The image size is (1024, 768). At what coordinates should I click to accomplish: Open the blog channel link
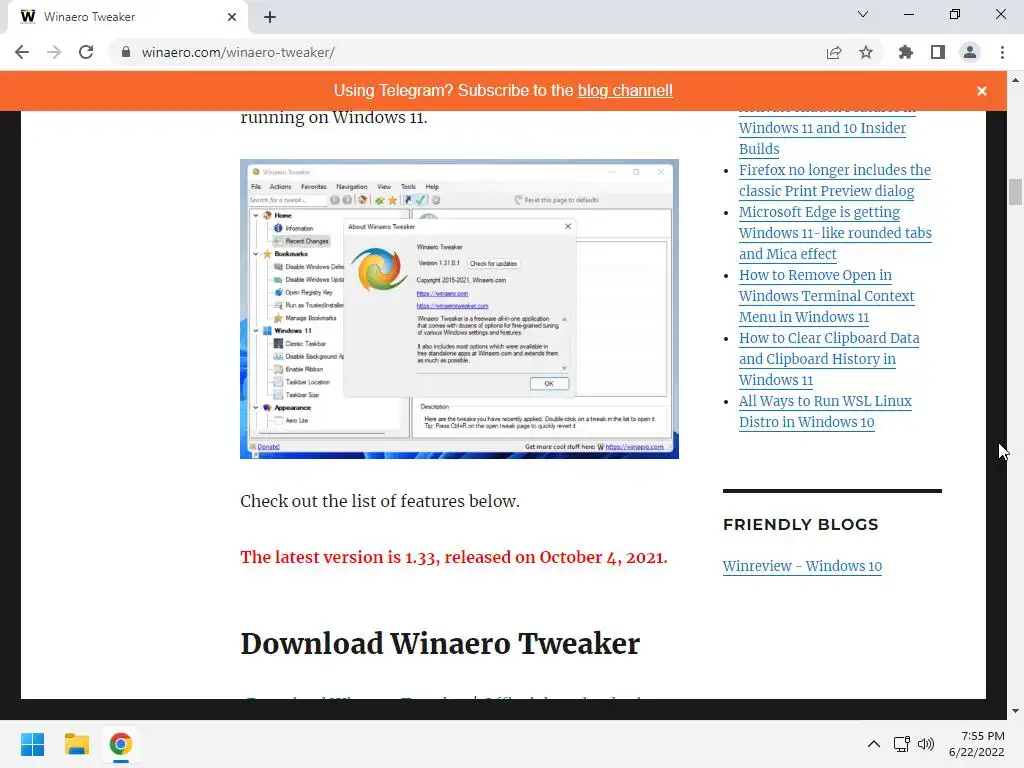point(625,91)
